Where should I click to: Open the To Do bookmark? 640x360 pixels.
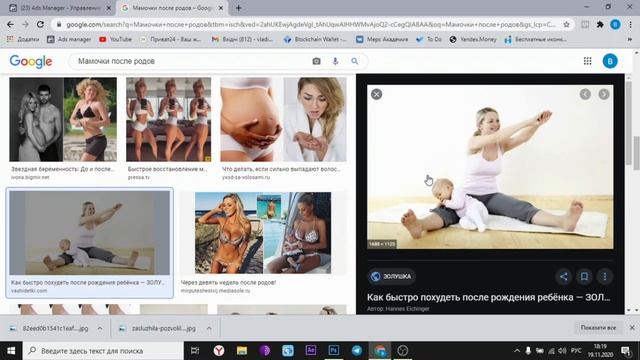click(429, 40)
